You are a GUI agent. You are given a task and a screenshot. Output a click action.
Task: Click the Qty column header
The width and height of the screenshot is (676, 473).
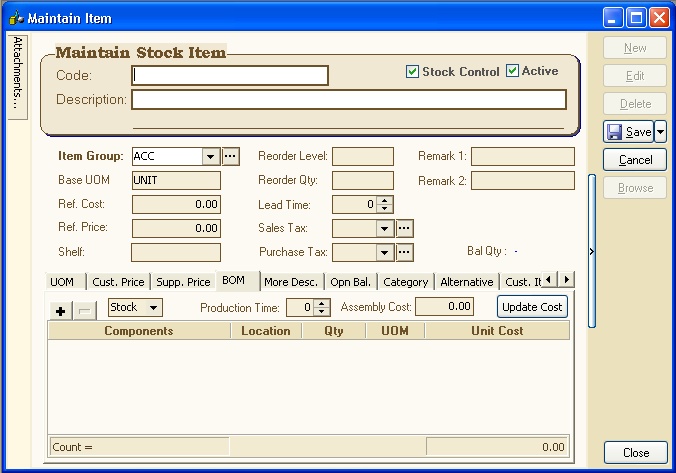click(x=334, y=331)
